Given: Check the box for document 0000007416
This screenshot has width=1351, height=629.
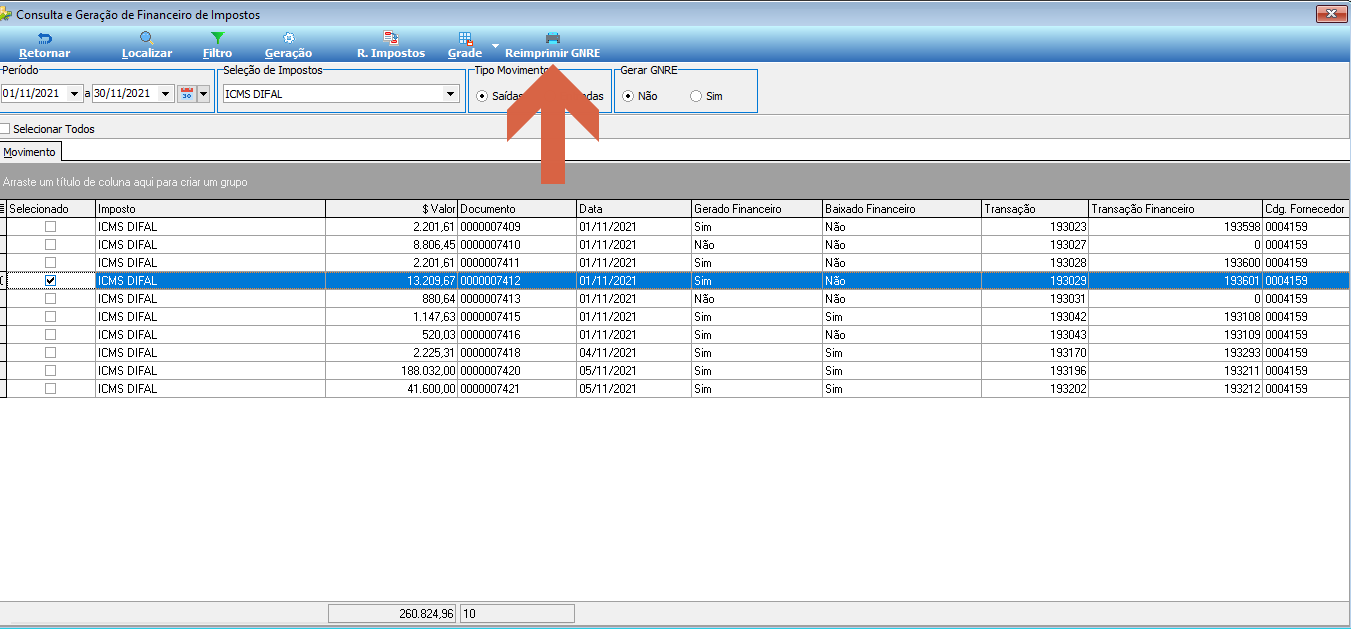Looking at the screenshot, I should point(50,335).
